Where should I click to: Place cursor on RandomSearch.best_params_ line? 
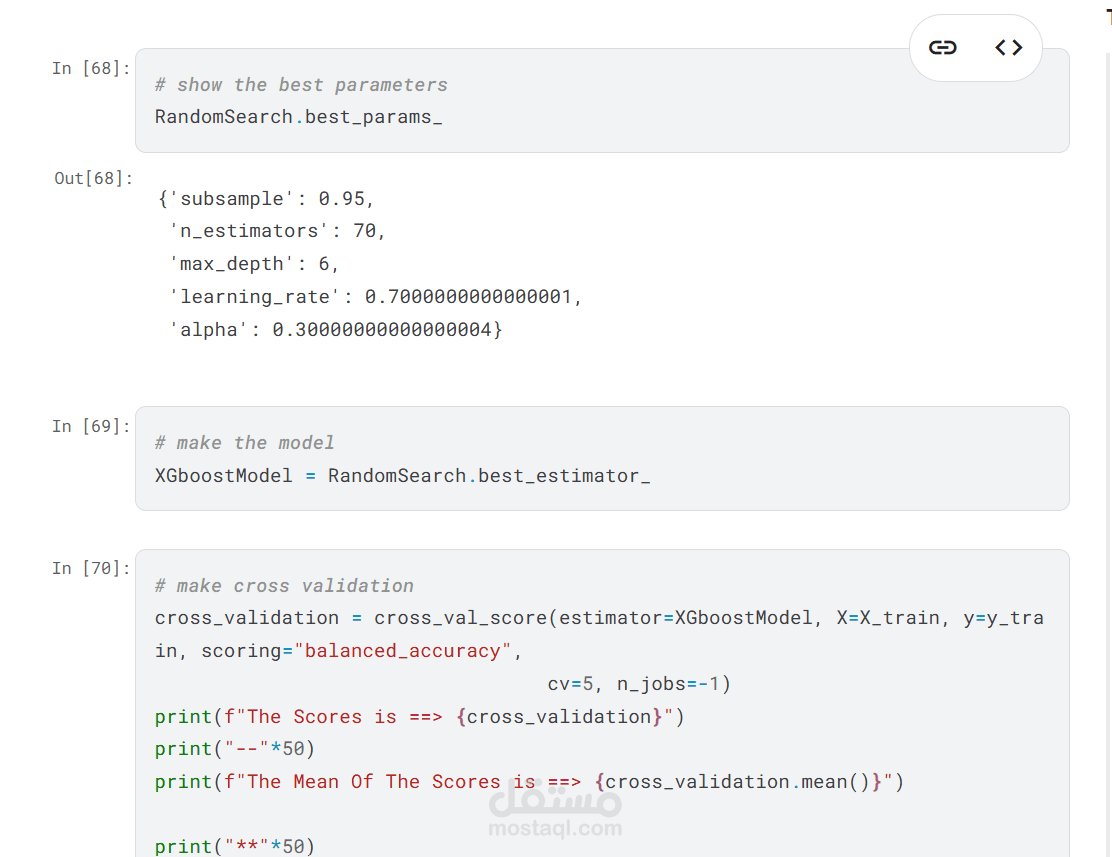tap(298, 117)
